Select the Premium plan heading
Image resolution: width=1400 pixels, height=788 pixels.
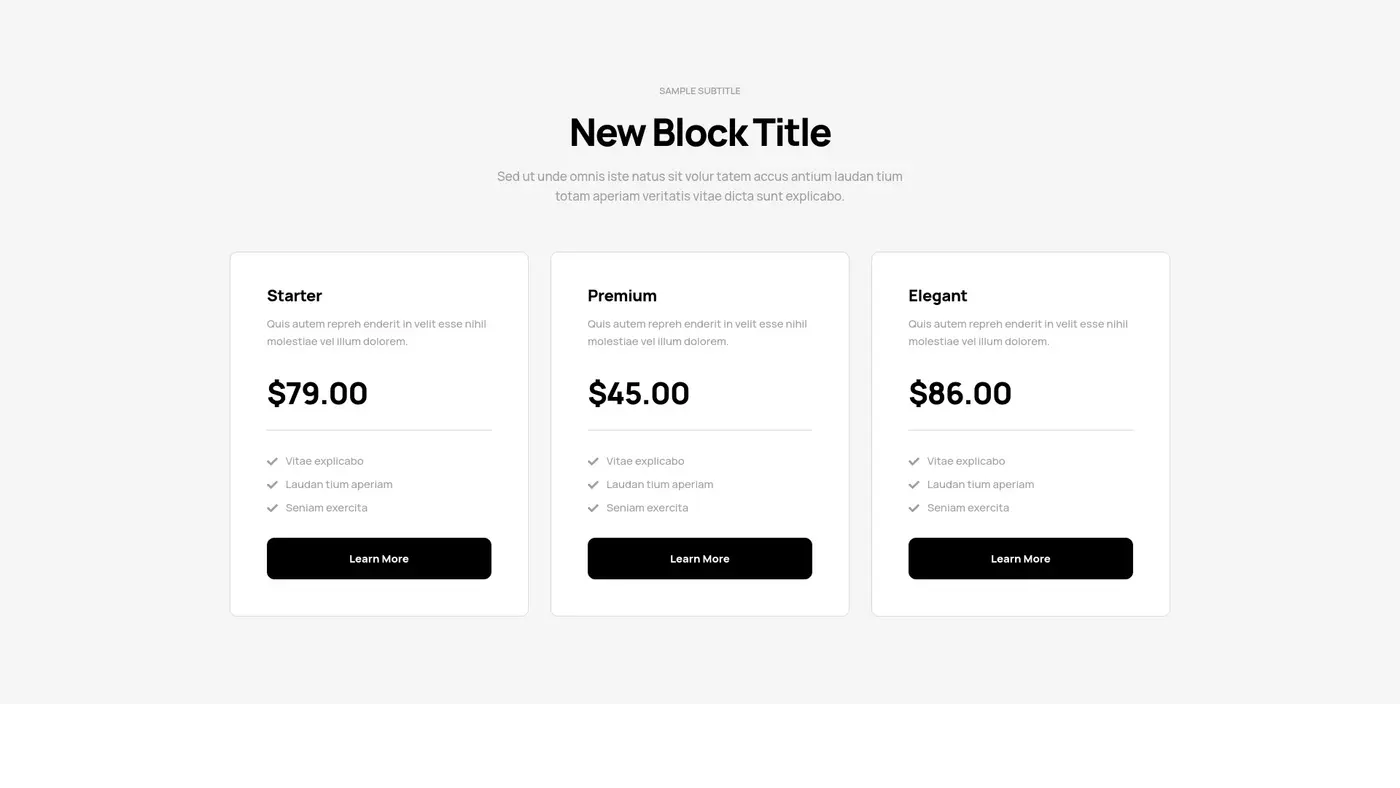click(x=622, y=295)
